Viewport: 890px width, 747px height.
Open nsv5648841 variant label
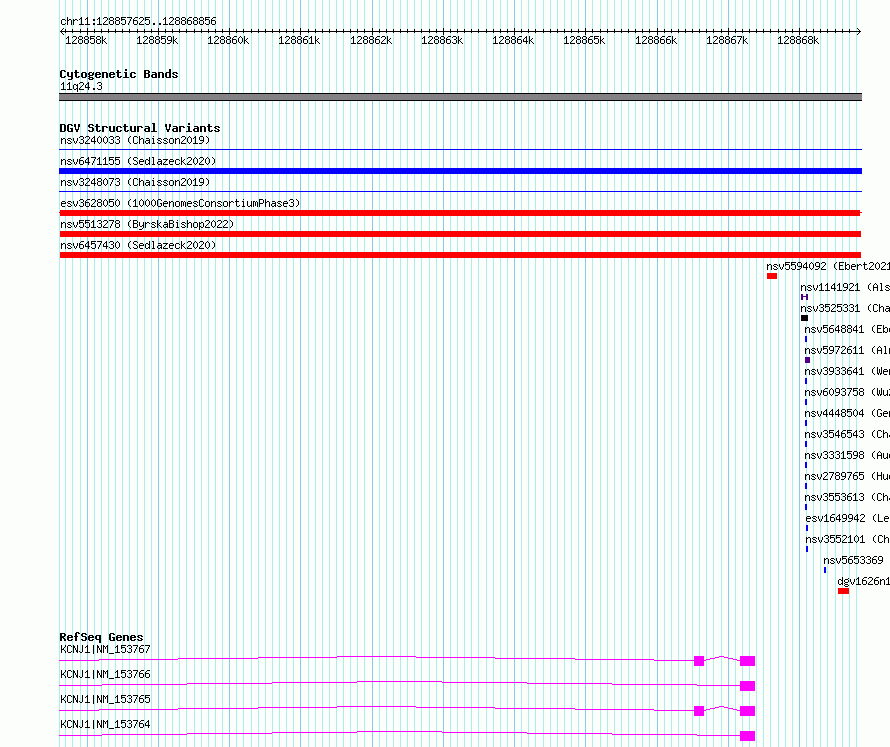point(847,329)
